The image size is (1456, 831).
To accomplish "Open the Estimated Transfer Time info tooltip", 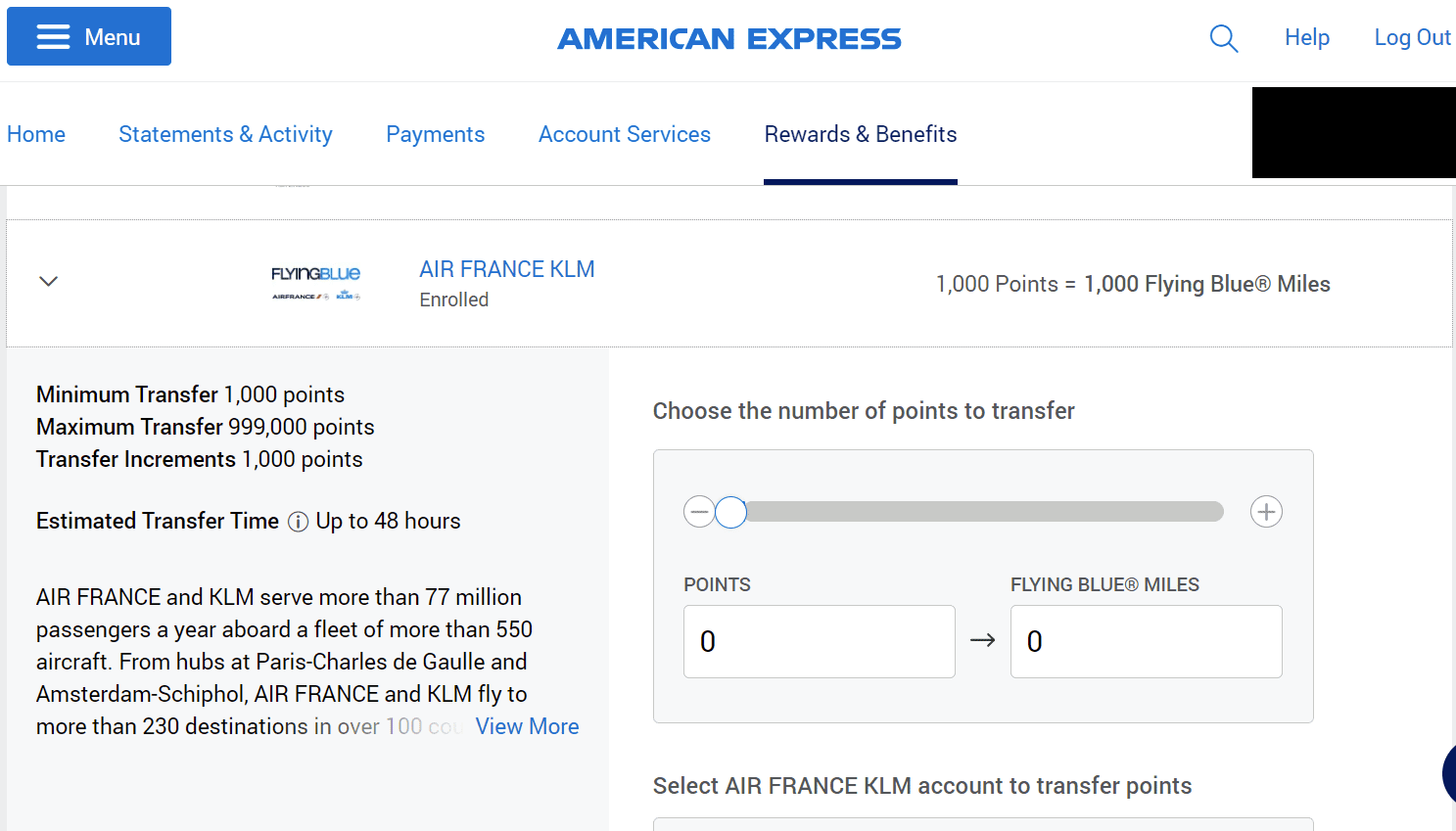I will (298, 522).
